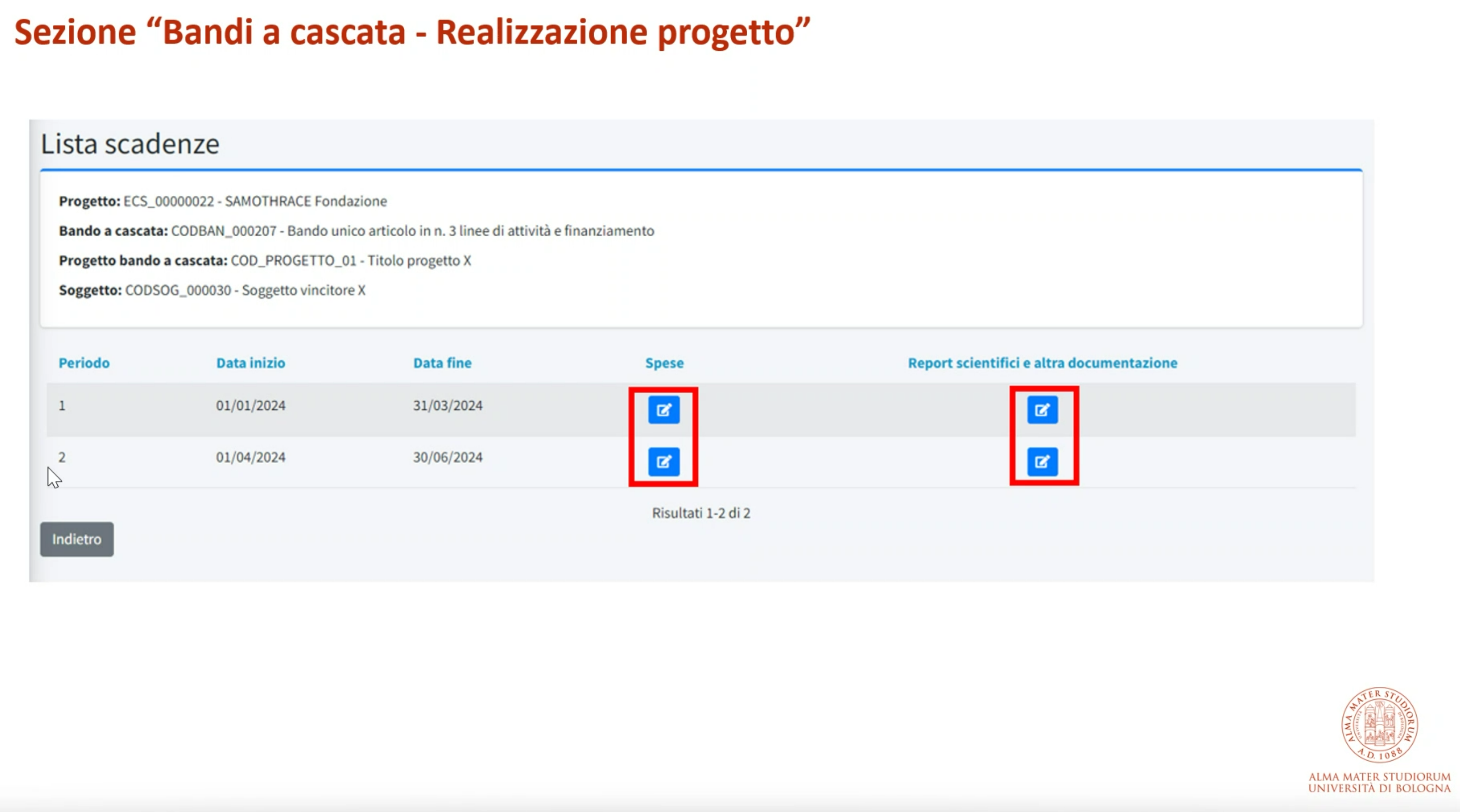The width and height of the screenshot is (1460, 812).
Task: Click the Università di Bologna seal logo
Action: 1380,725
